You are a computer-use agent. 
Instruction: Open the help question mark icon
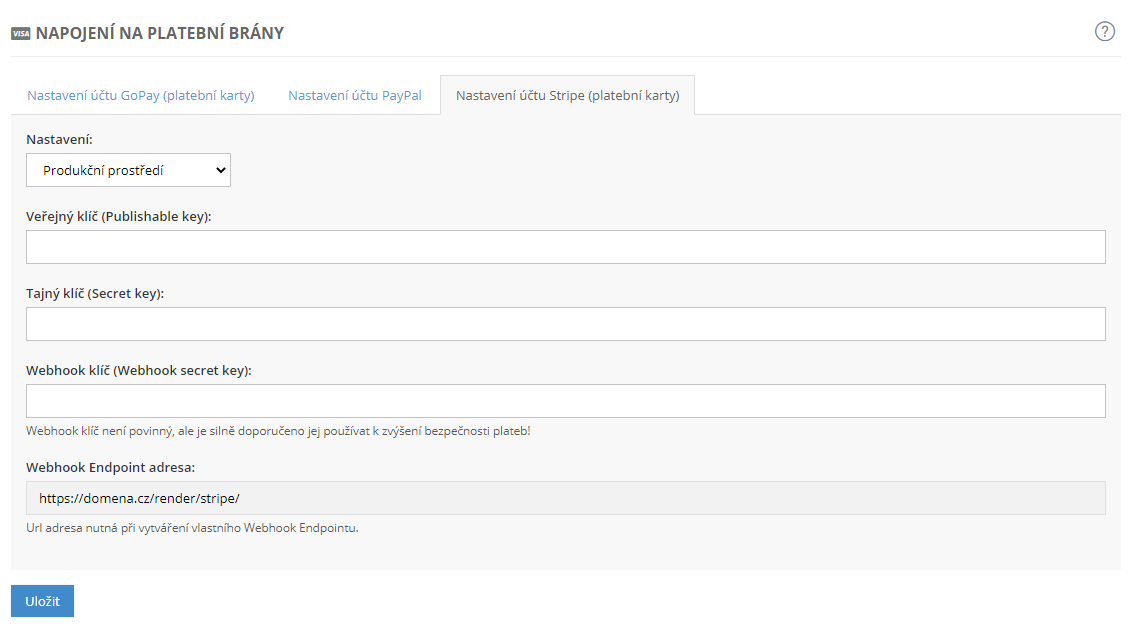(1105, 31)
